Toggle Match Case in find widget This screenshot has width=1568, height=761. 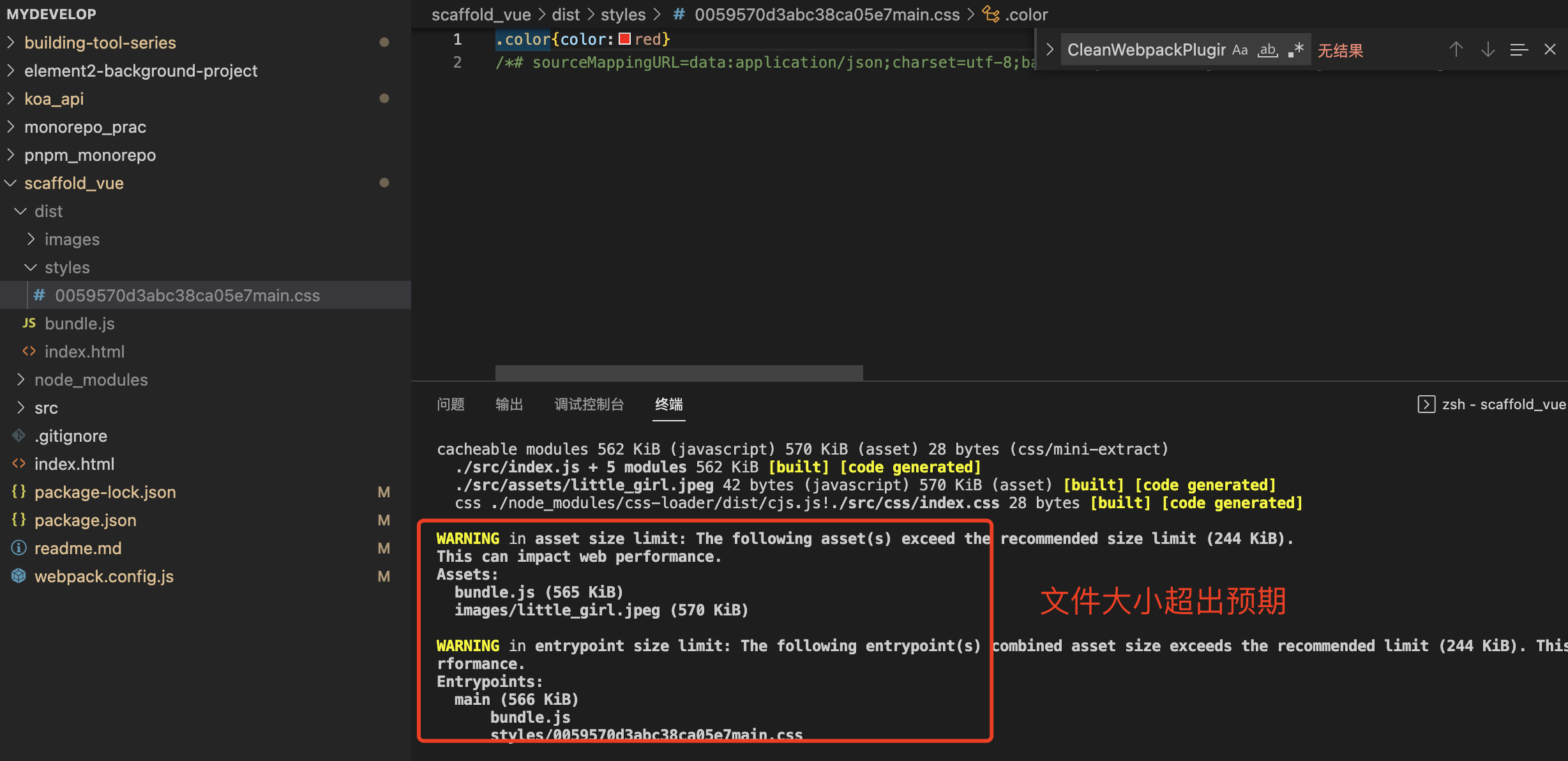[x=1239, y=50]
